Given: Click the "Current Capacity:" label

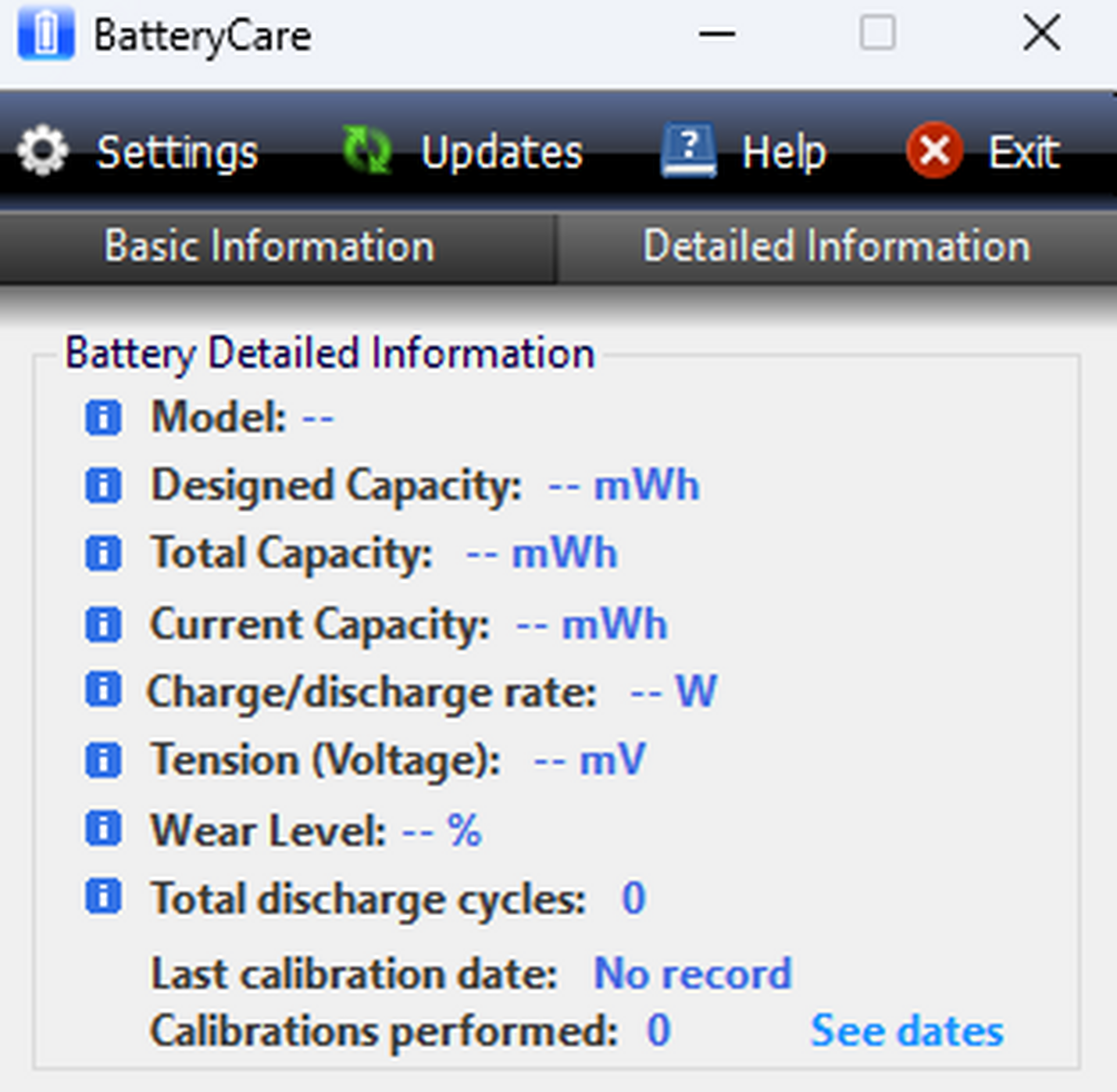Looking at the screenshot, I should pos(320,625).
